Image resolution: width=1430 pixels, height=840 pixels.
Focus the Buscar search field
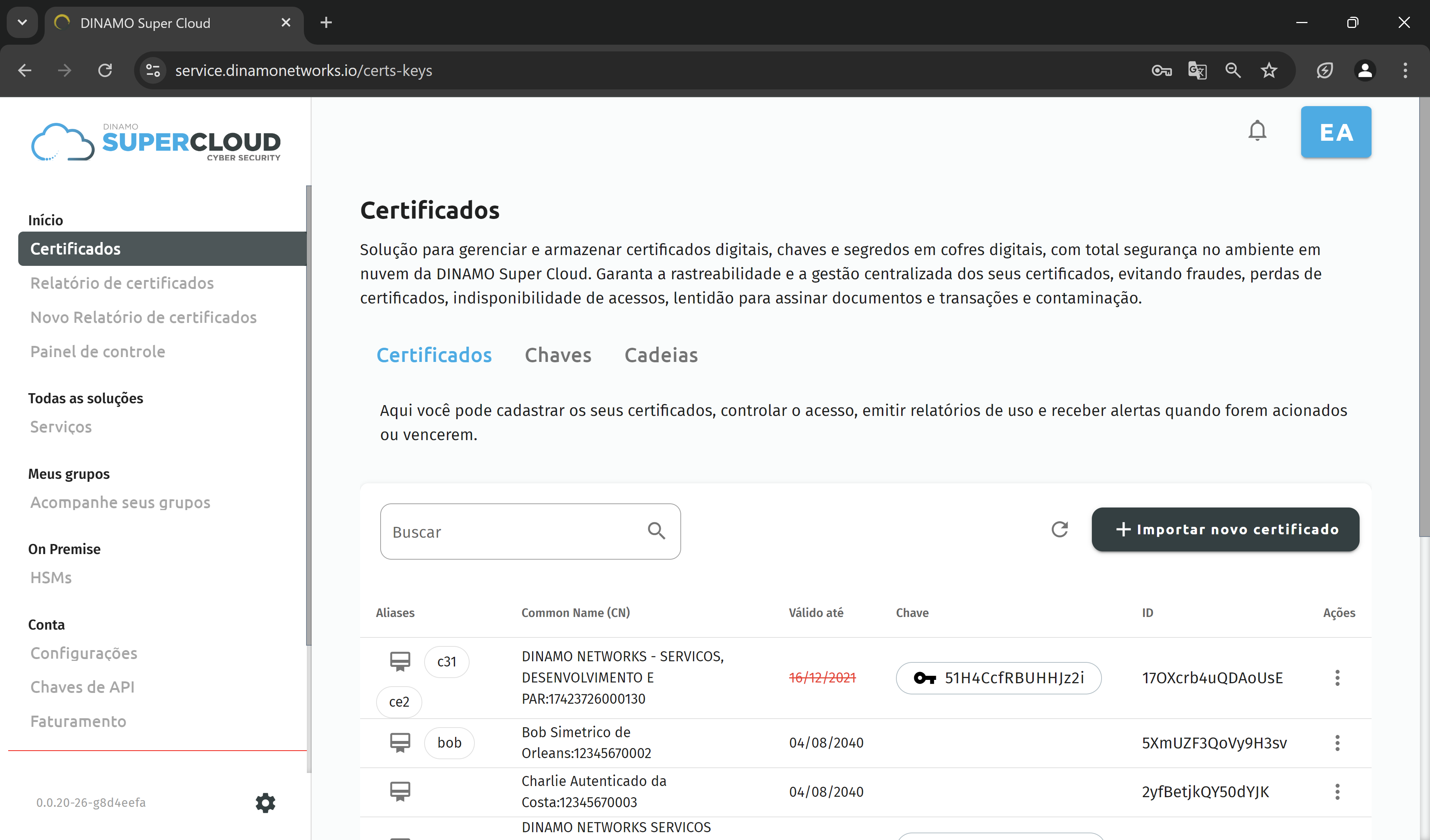pyautogui.click(x=530, y=531)
